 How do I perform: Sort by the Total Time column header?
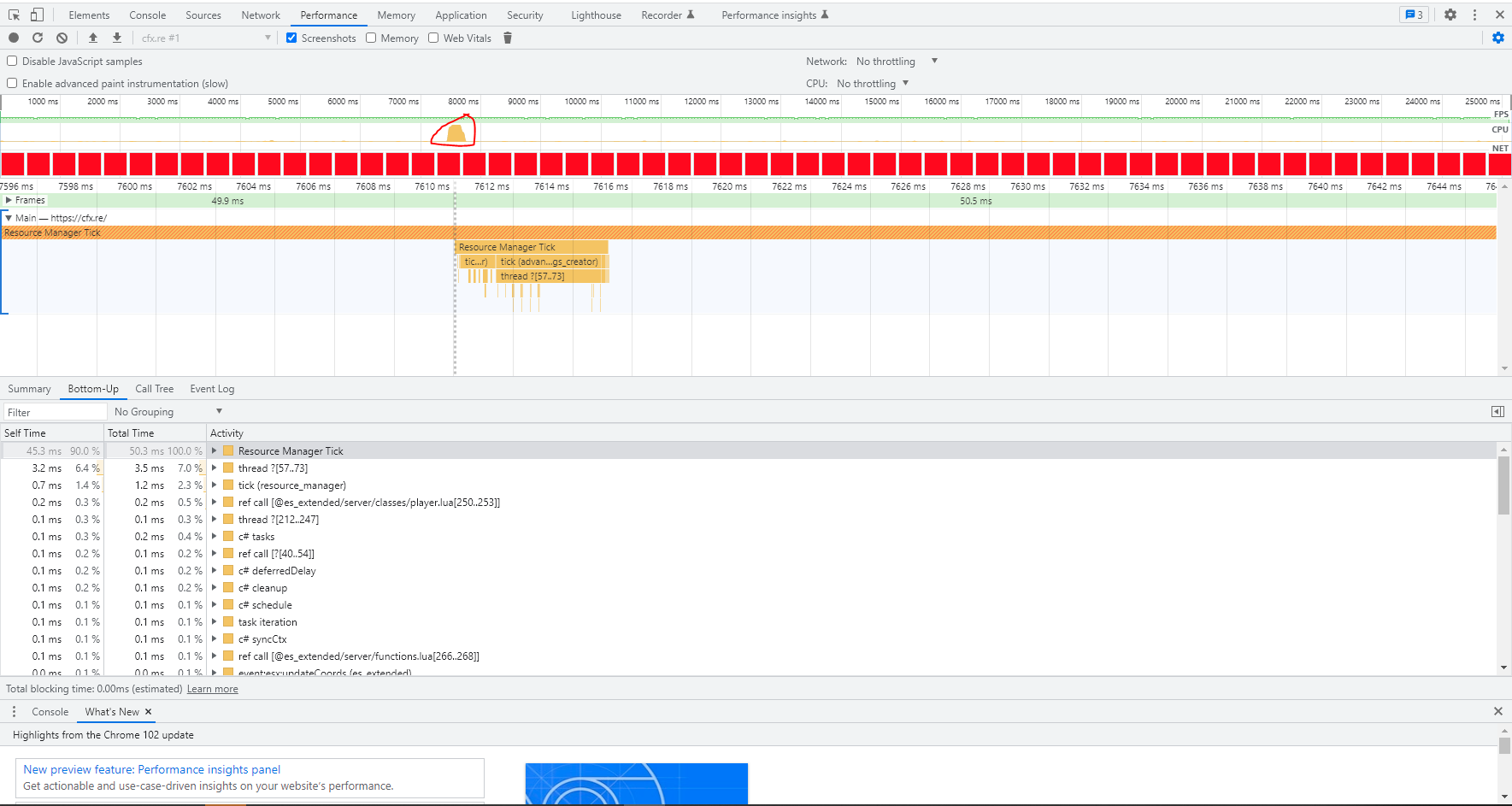point(156,432)
